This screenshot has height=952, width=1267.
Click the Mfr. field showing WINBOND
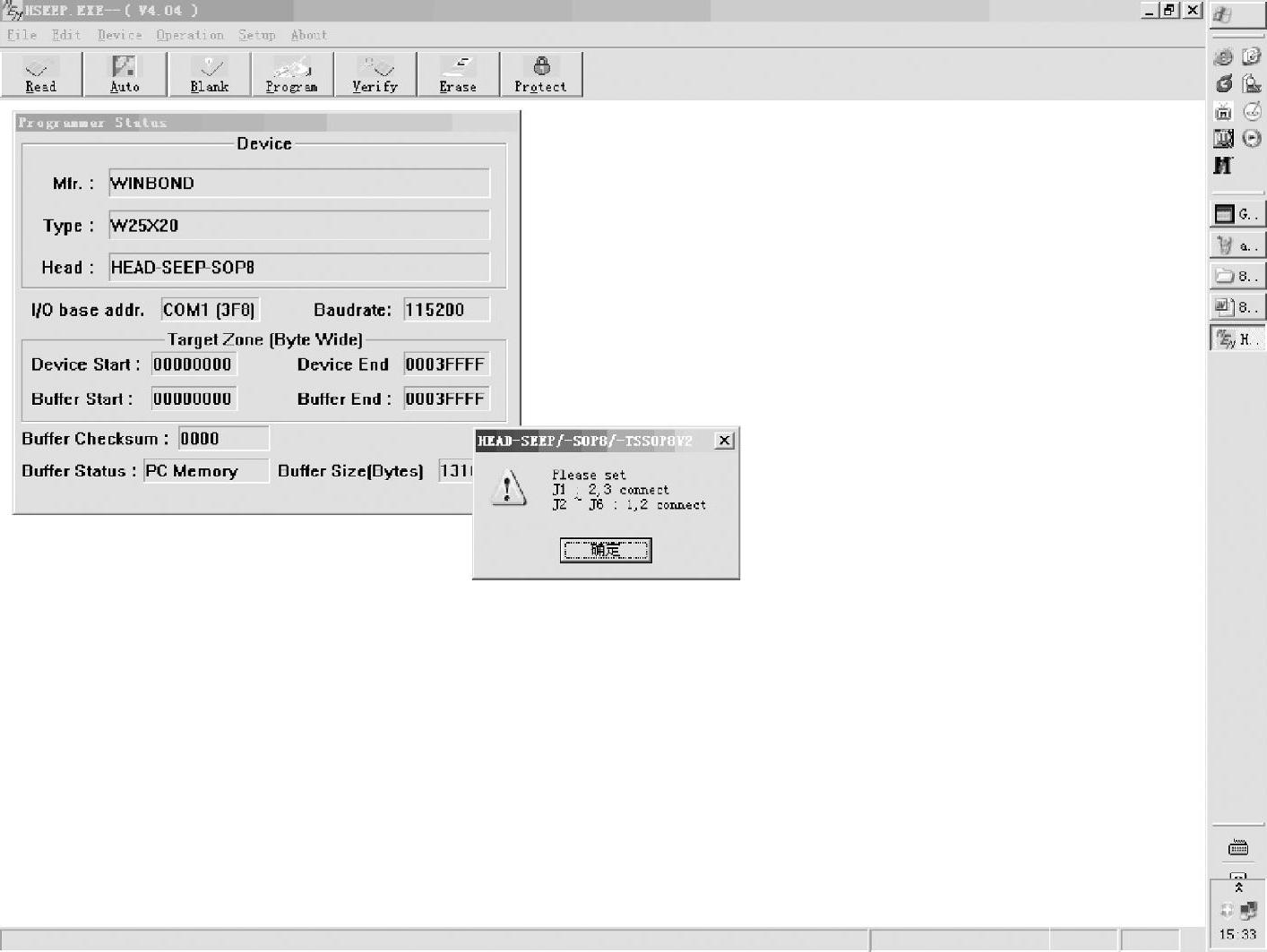pyautogui.click(x=299, y=183)
